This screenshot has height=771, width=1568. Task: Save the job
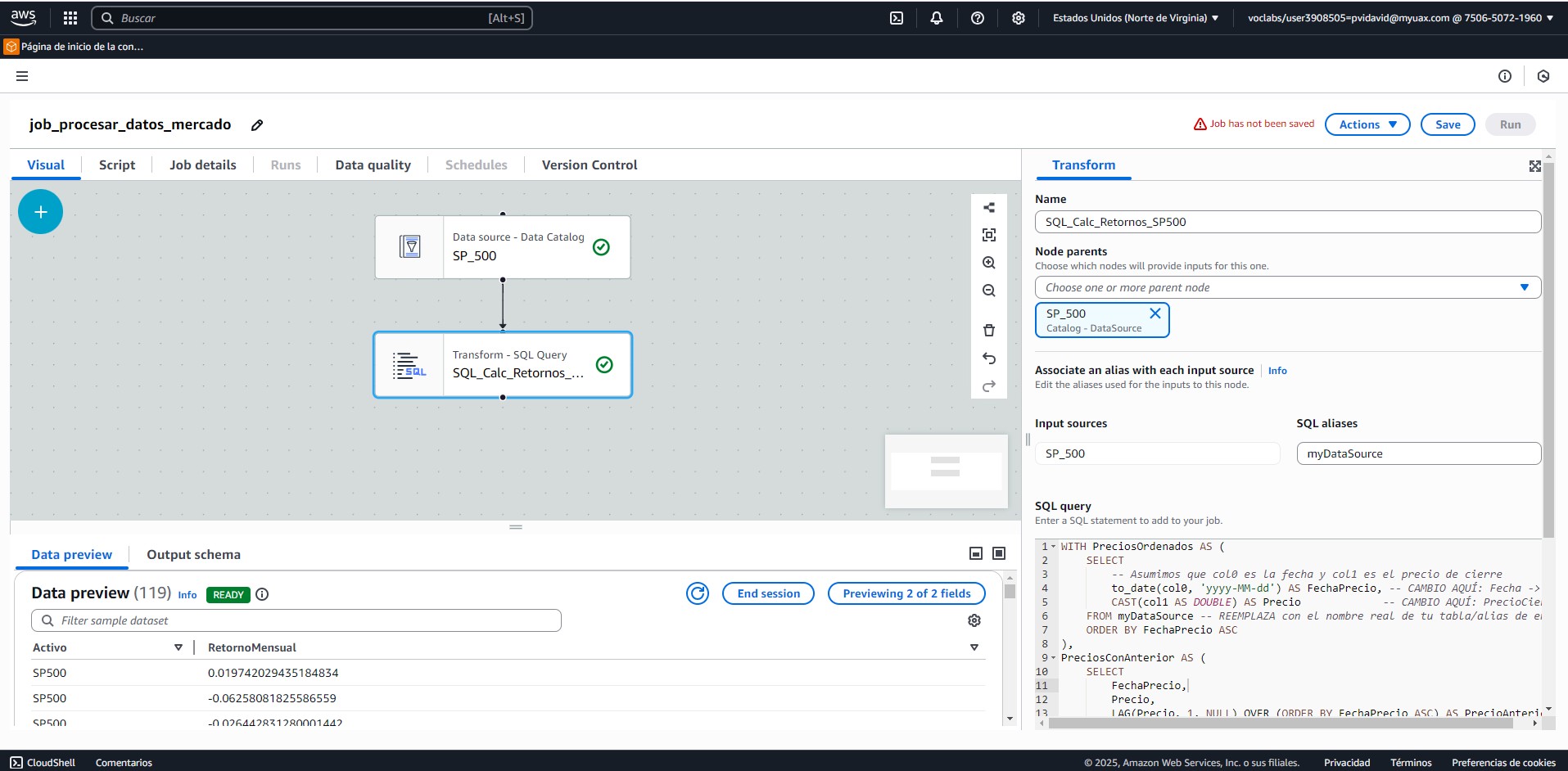1448,124
